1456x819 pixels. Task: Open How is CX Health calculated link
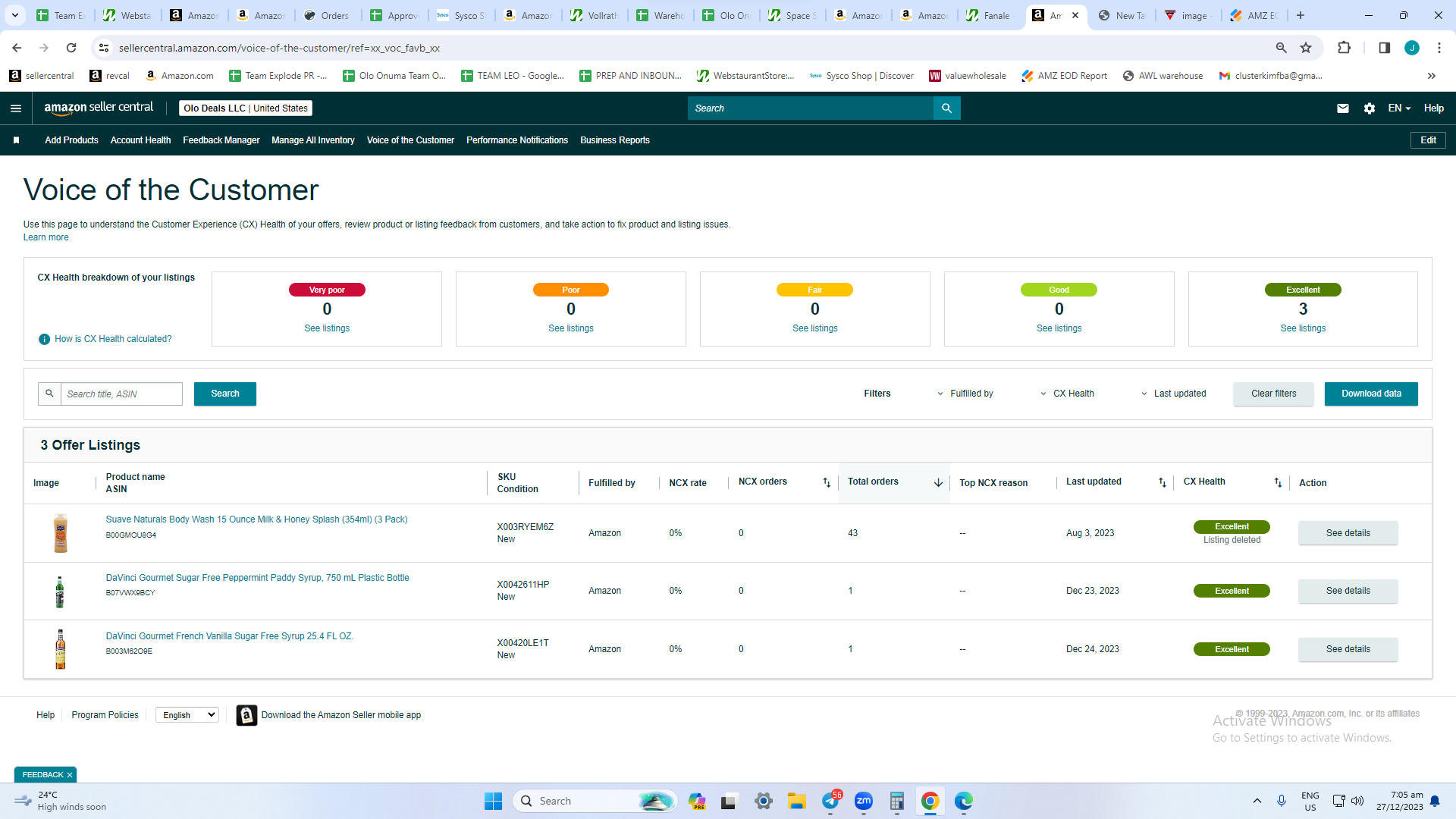pos(113,339)
